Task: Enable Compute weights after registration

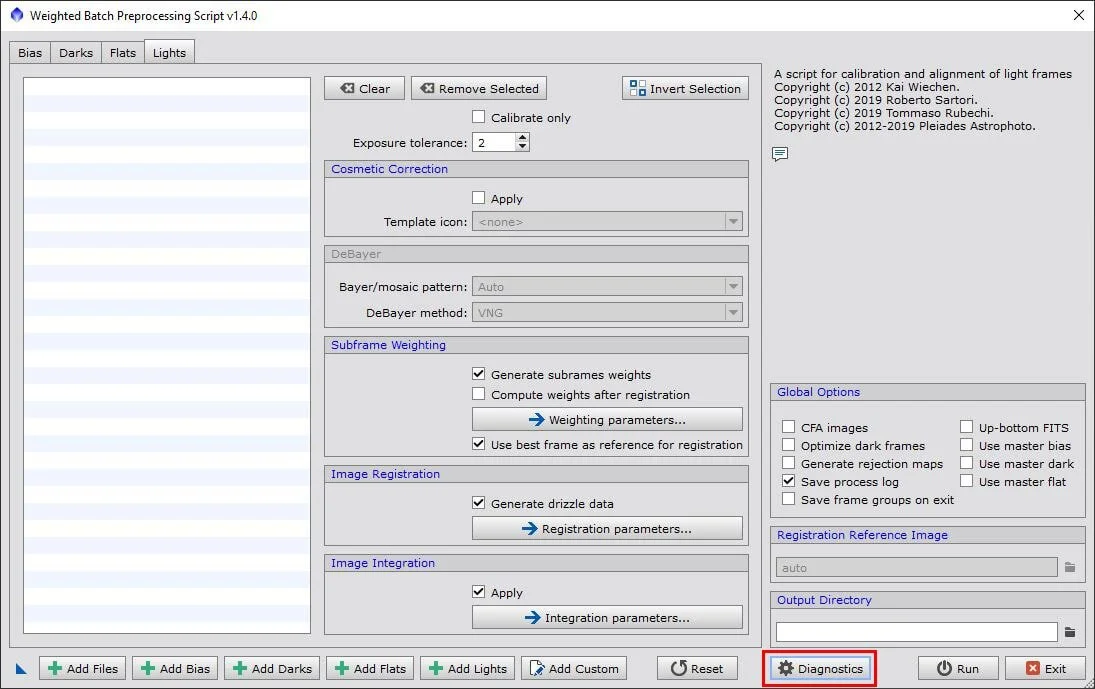Action: (x=478, y=394)
